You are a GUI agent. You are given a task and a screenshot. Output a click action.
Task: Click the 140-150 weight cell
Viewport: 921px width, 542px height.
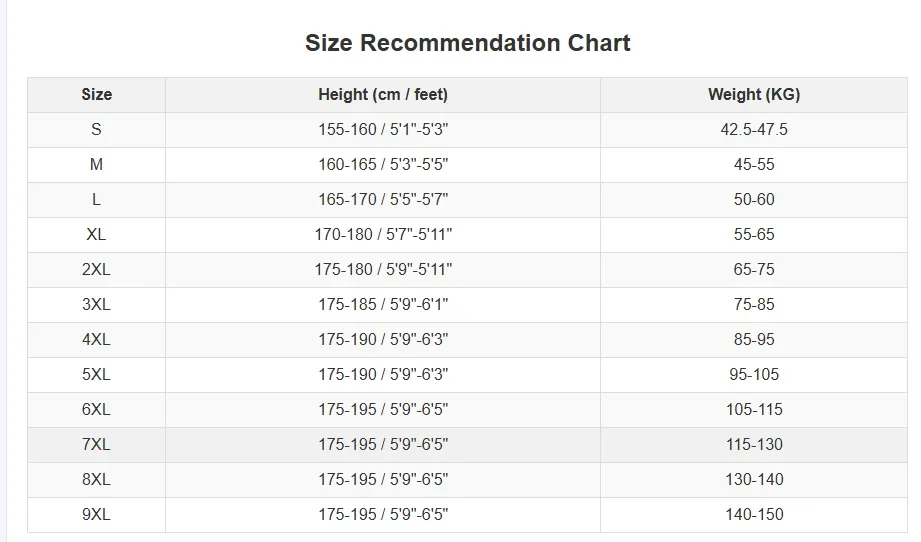click(754, 515)
